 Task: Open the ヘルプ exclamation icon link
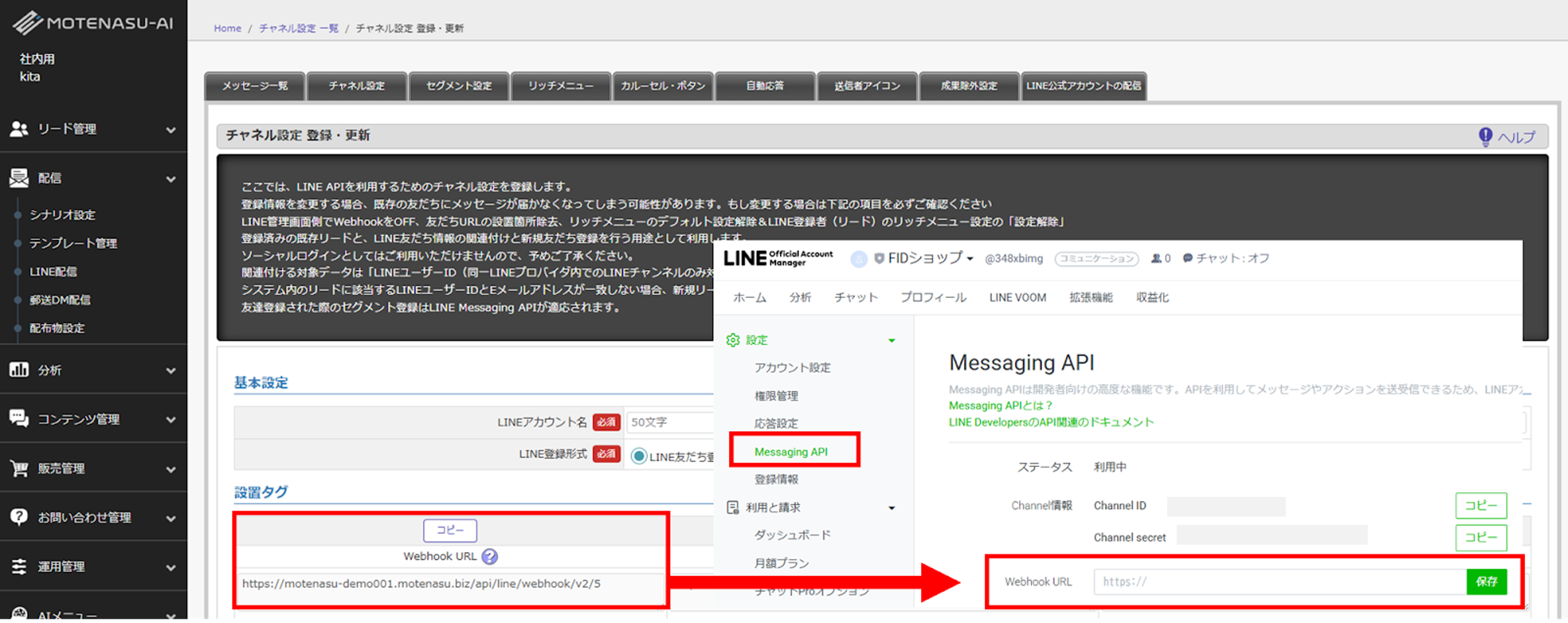pyautogui.click(x=1485, y=136)
